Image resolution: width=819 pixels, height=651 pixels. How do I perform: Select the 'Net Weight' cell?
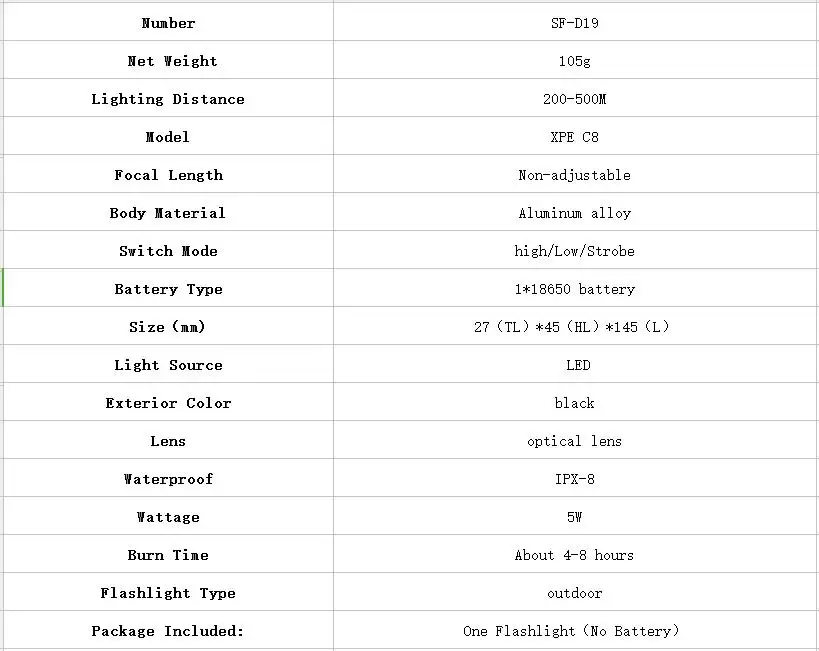click(168, 61)
